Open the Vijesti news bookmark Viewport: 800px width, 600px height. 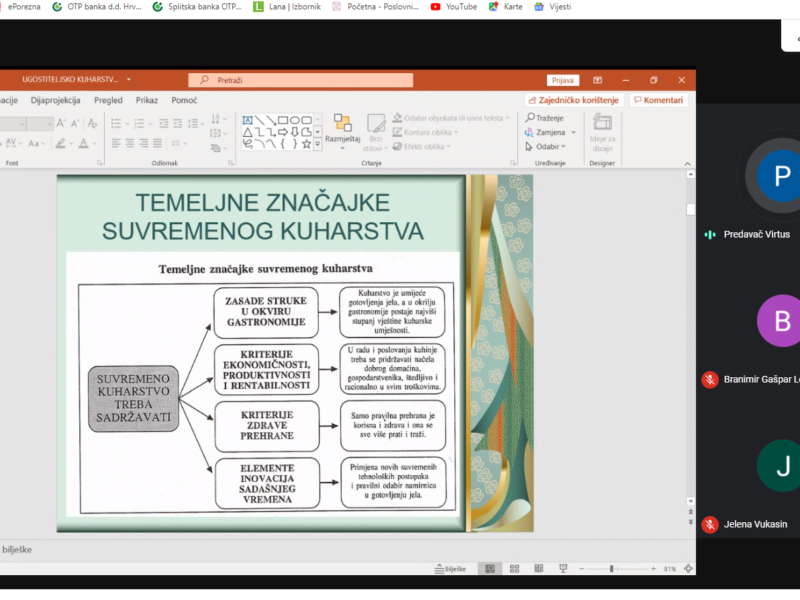click(553, 7)
